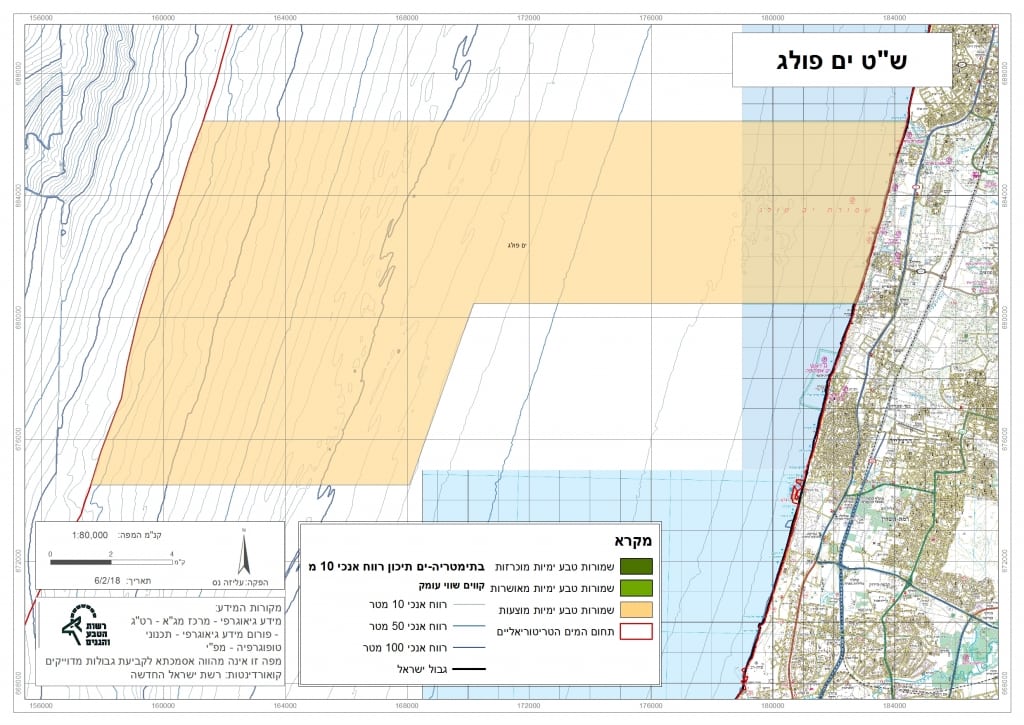The width and height of the screenshot is (1024, 725).
Task: Click the orange proposed reserves legend swatch
Action: [636, 608]
